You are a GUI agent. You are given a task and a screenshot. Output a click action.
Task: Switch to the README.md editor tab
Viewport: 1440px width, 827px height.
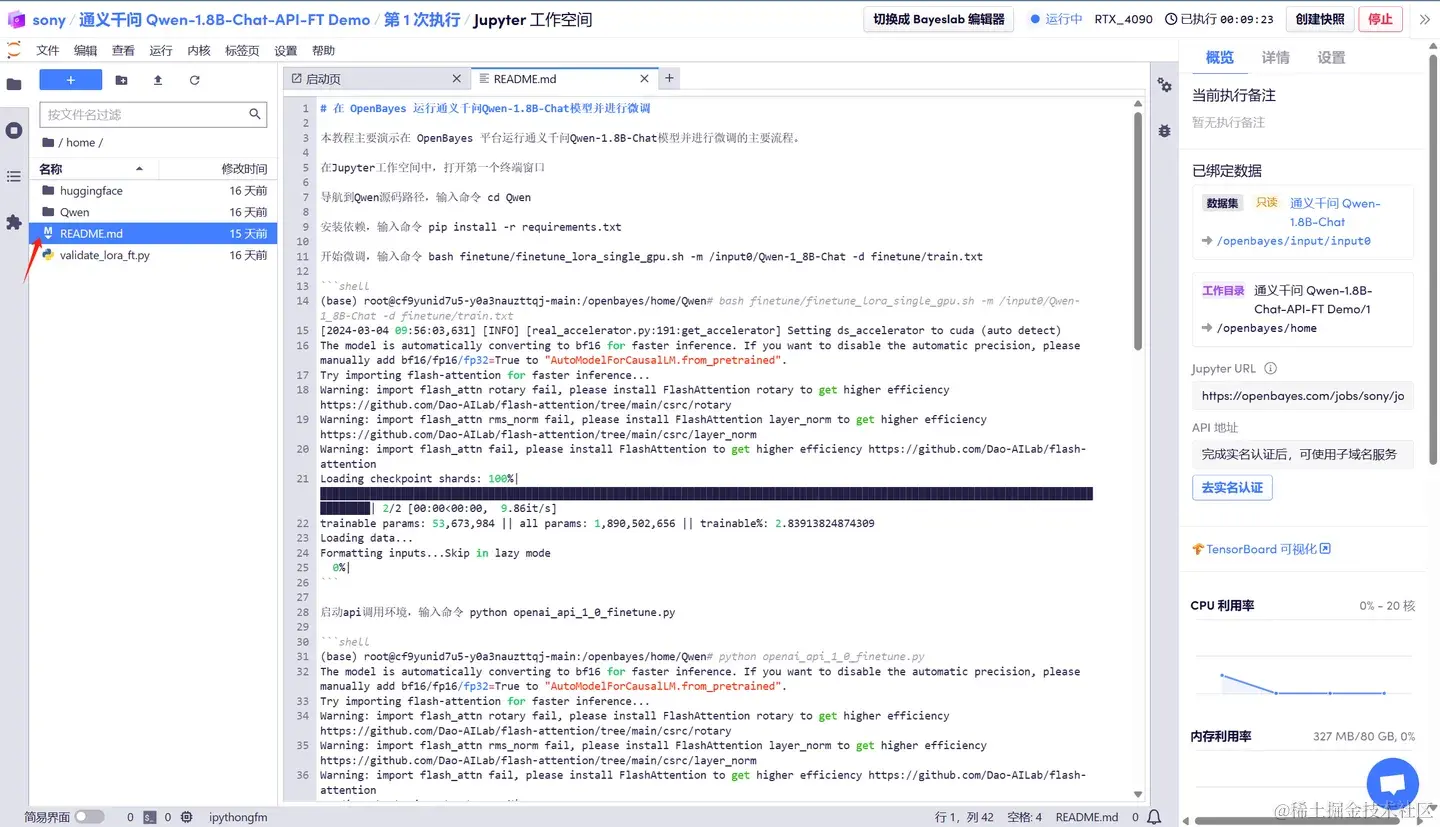[564, 78]
